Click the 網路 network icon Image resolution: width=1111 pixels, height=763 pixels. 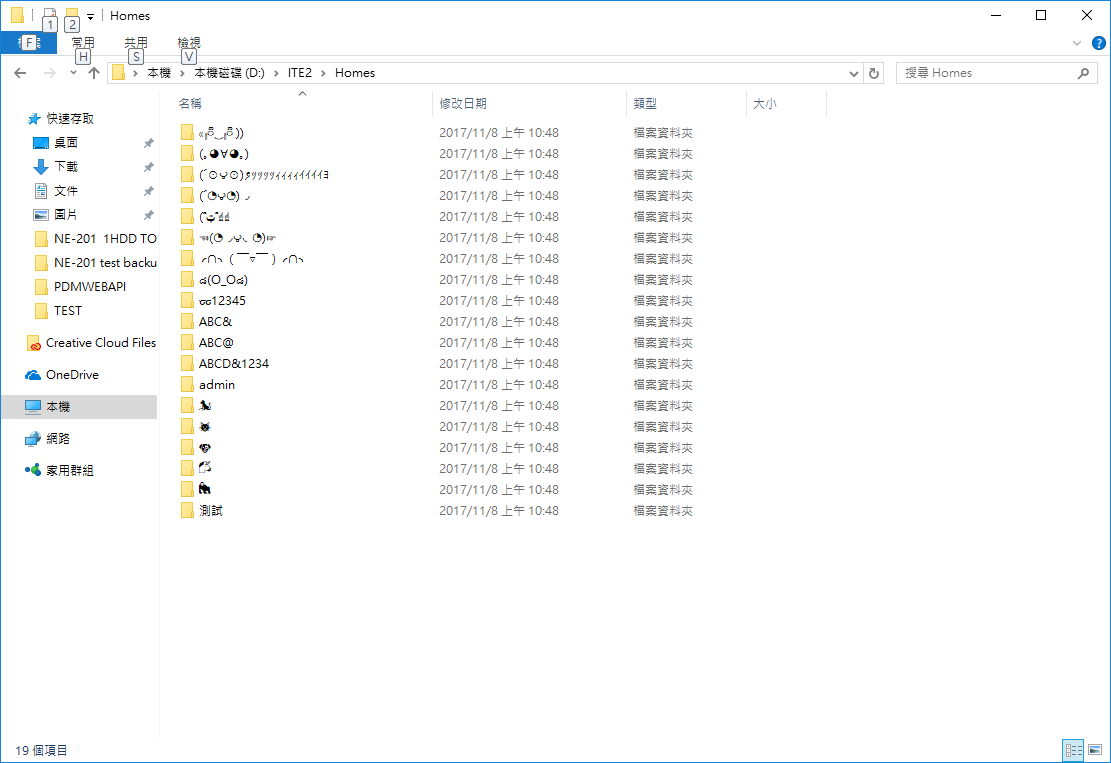(x=33, y=439)
